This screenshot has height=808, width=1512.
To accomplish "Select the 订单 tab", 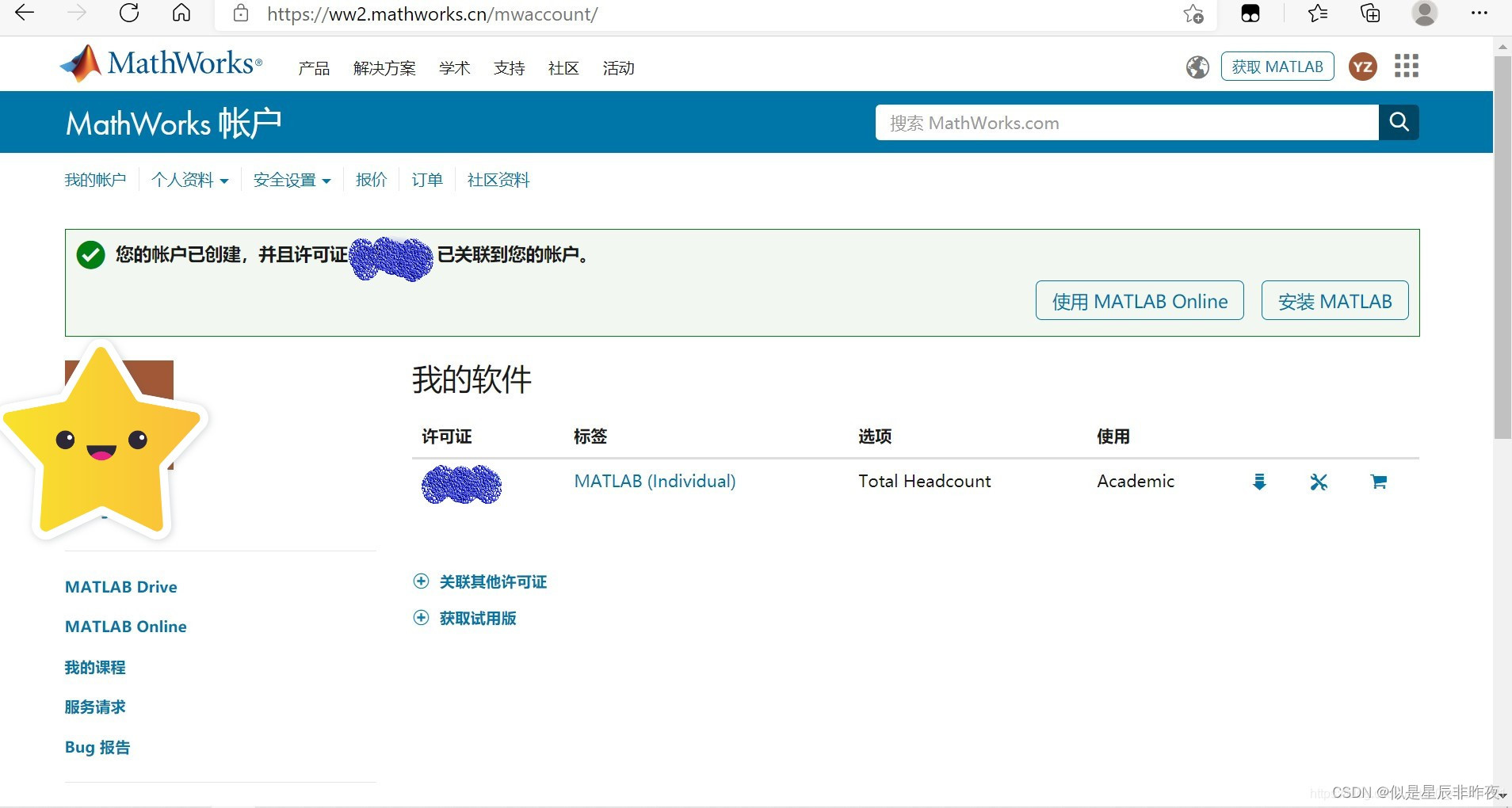I will [427, 181].
